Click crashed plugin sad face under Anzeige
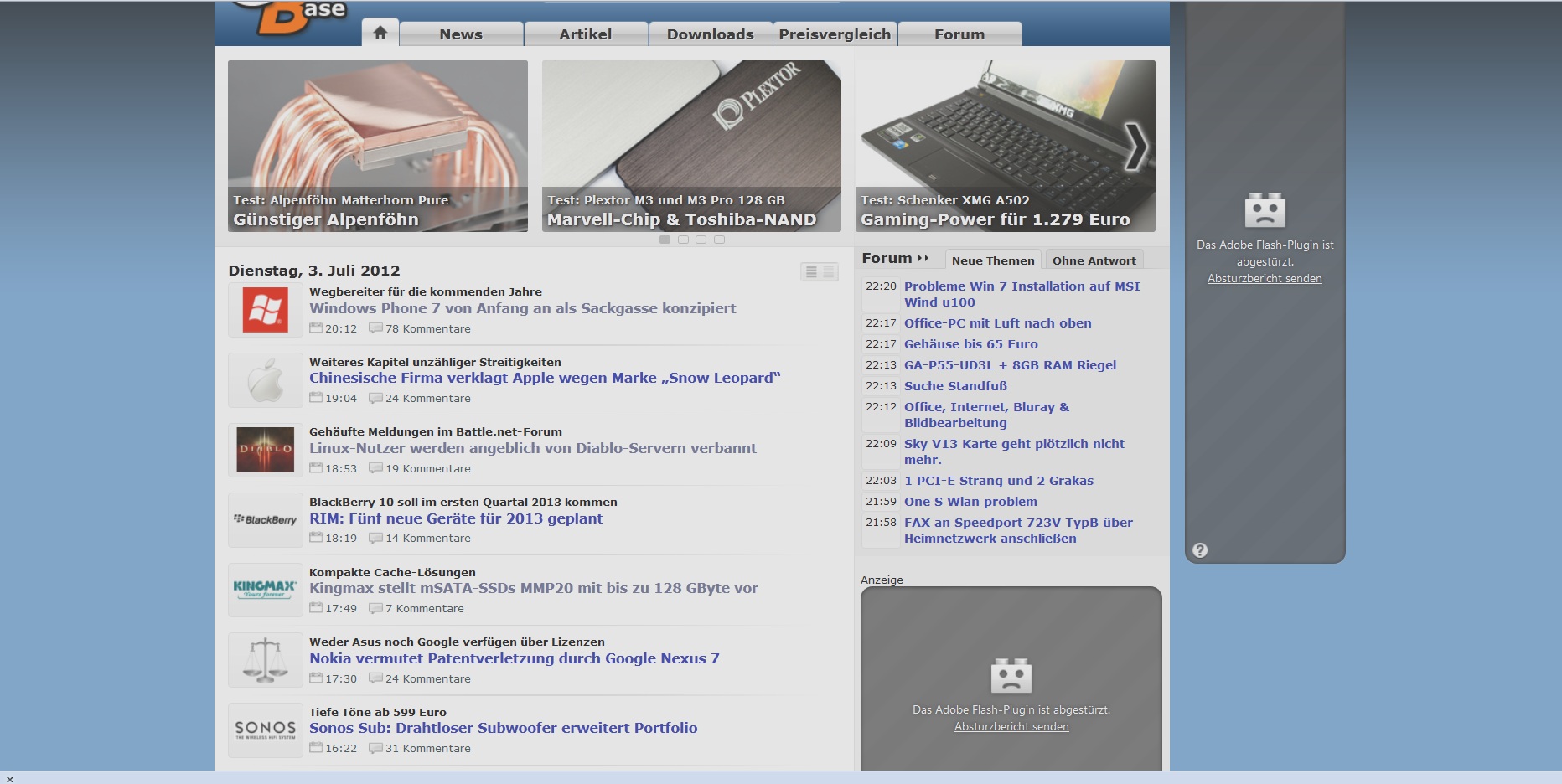The height and width of the screenshot is (784, 1562). [1011, 676]
